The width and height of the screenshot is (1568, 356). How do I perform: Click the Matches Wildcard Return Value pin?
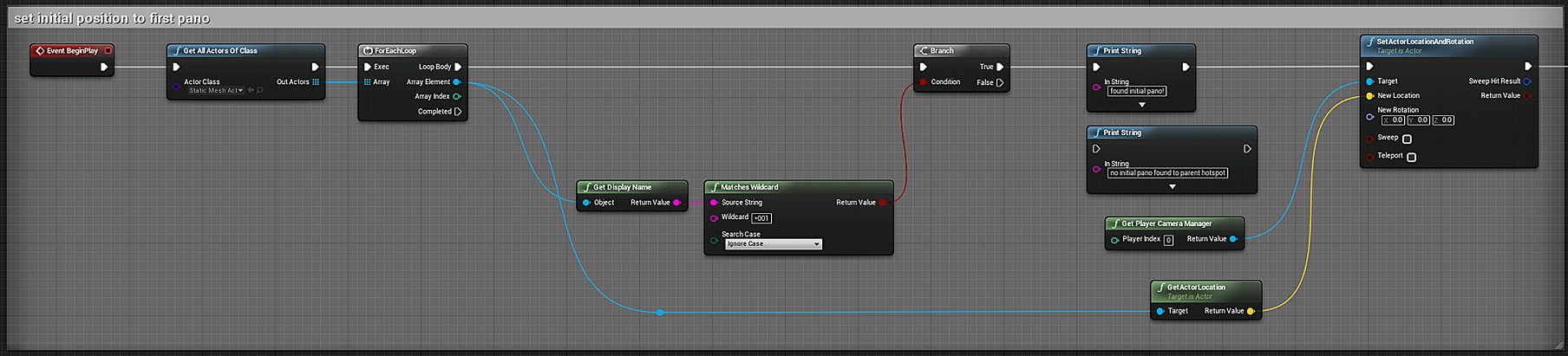(x=882, y=203)
